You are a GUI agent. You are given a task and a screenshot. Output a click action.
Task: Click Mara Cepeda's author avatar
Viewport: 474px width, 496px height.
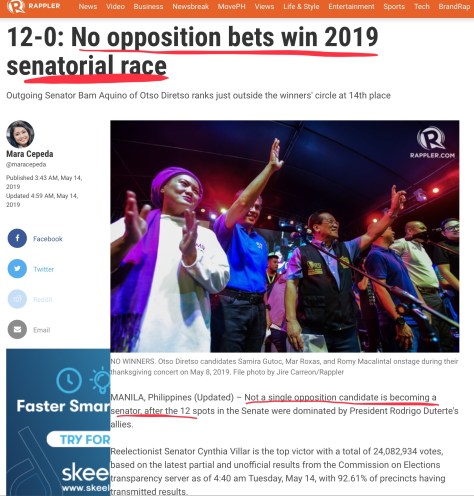[20, 134]
